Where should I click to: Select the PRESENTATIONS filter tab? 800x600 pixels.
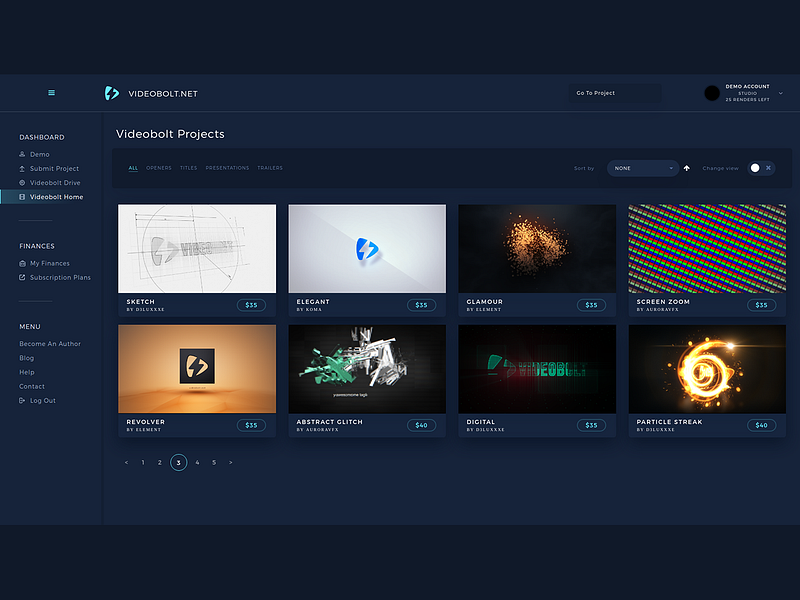227,168
